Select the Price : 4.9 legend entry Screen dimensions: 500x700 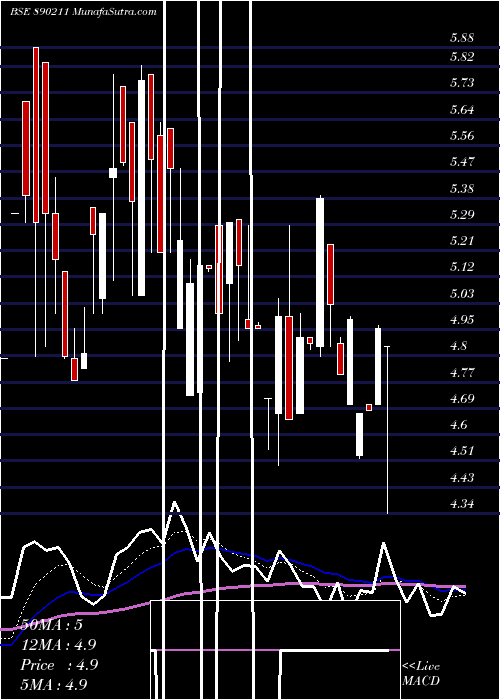[x=59, y=665]
